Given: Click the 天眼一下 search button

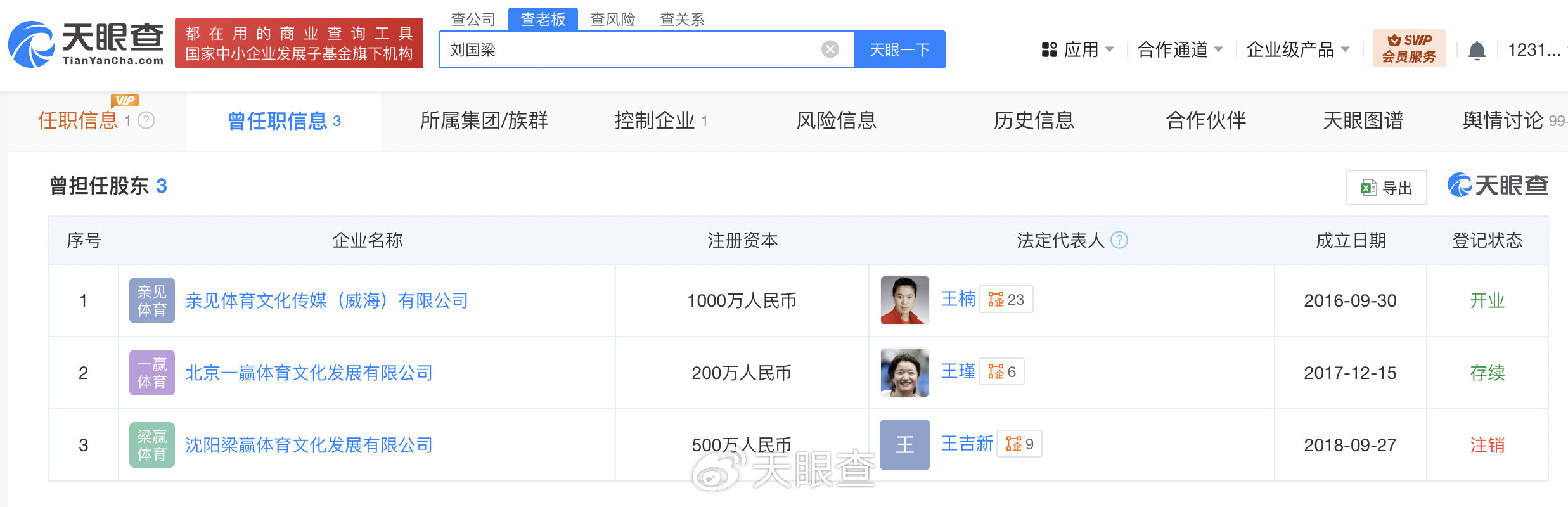Looking at the screenshot, I should (x=900, y=49).
